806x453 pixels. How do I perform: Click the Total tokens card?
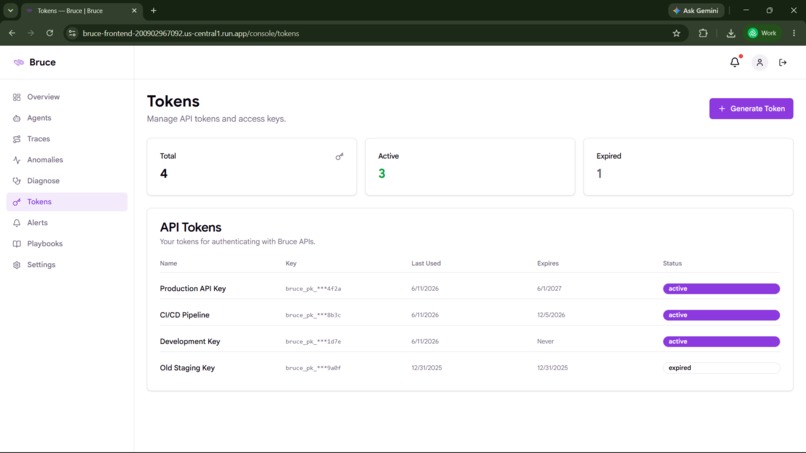pyautogui.click(x=251, y=167)
